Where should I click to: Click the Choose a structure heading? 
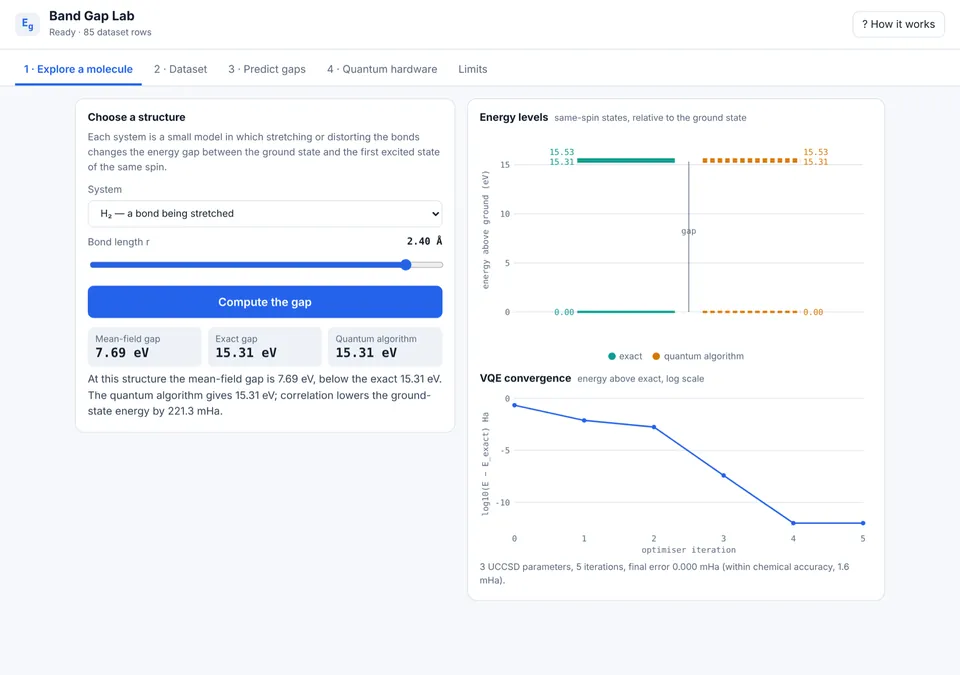(137, 117)
